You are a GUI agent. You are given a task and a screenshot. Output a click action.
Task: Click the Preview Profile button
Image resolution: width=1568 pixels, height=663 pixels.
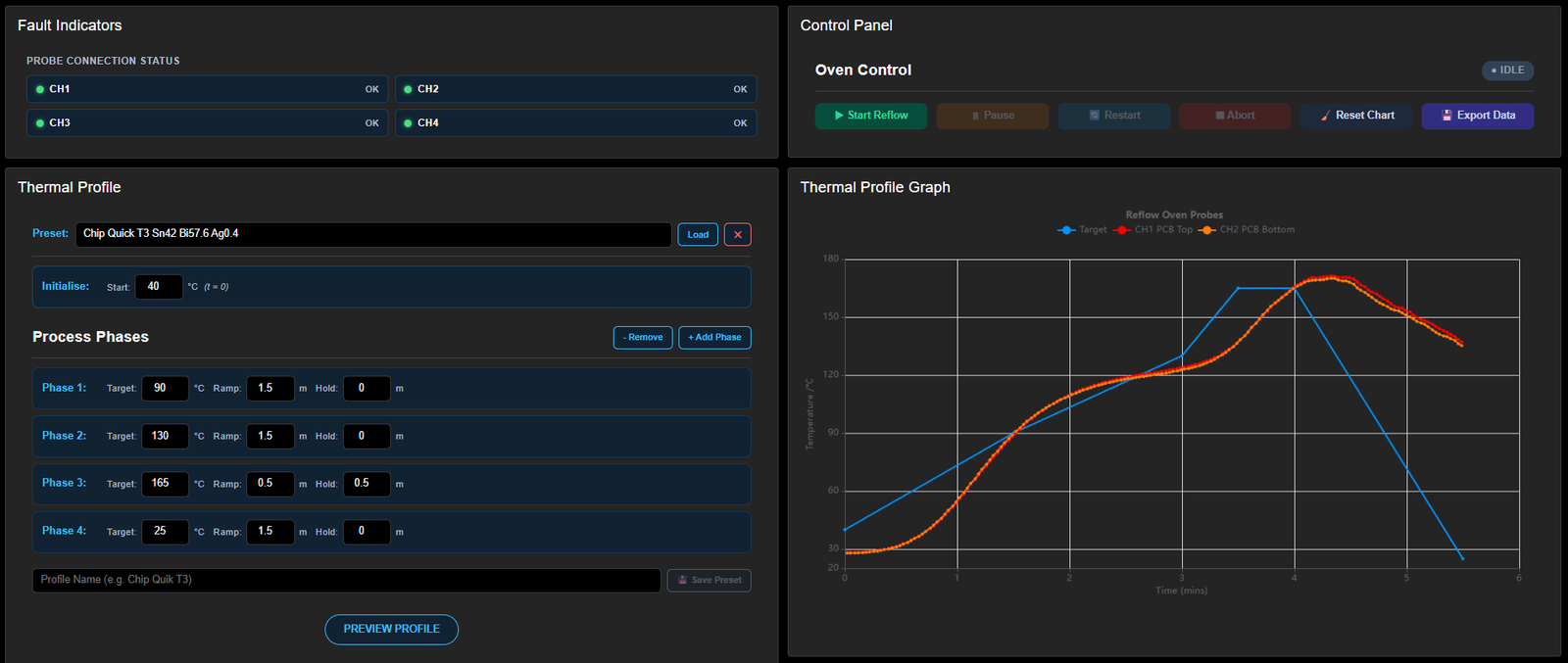[392, 630]
